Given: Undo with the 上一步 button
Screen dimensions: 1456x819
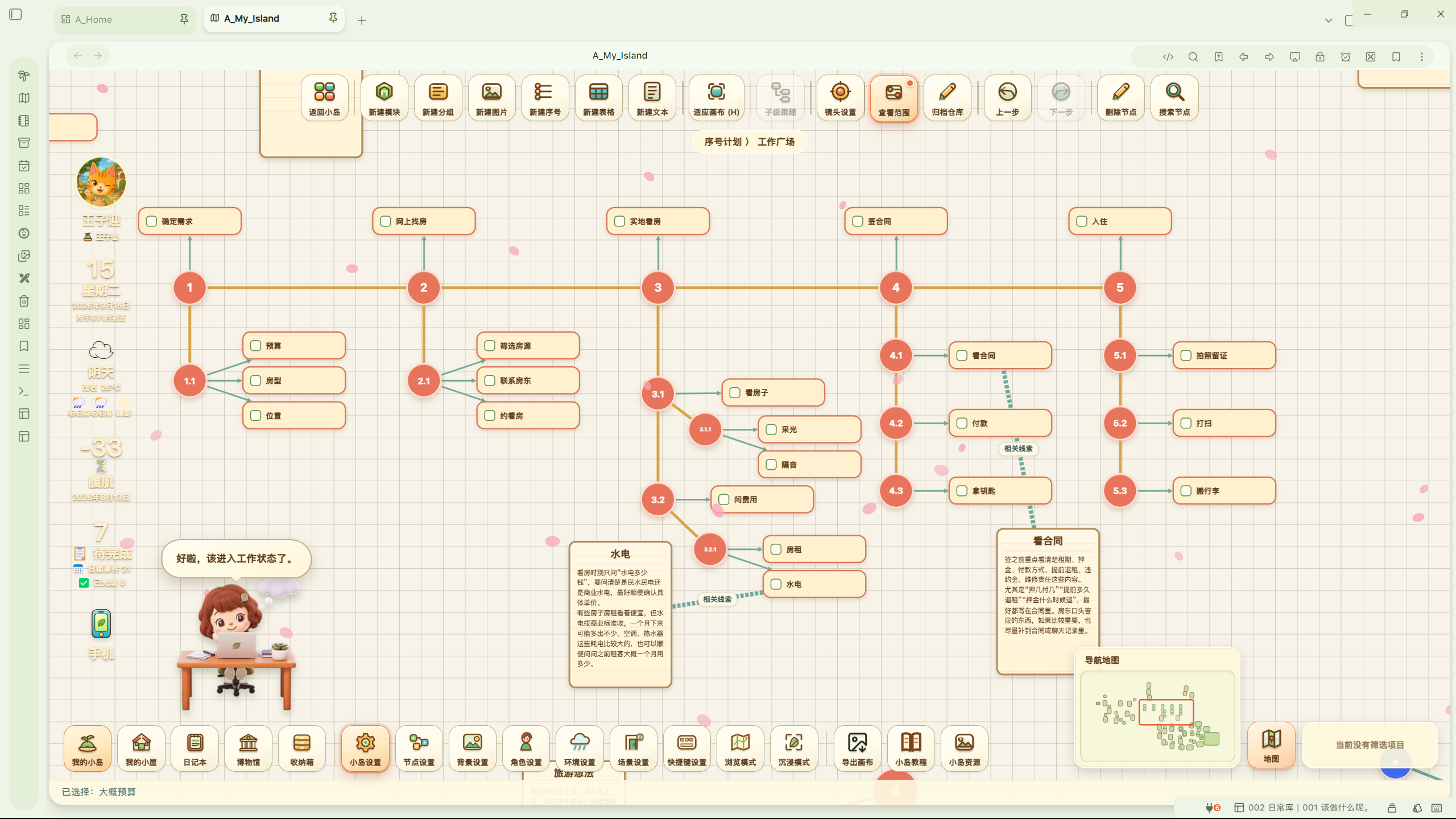Looking at the screenshot, I should pyautogui.click(x=1007, y=97).
